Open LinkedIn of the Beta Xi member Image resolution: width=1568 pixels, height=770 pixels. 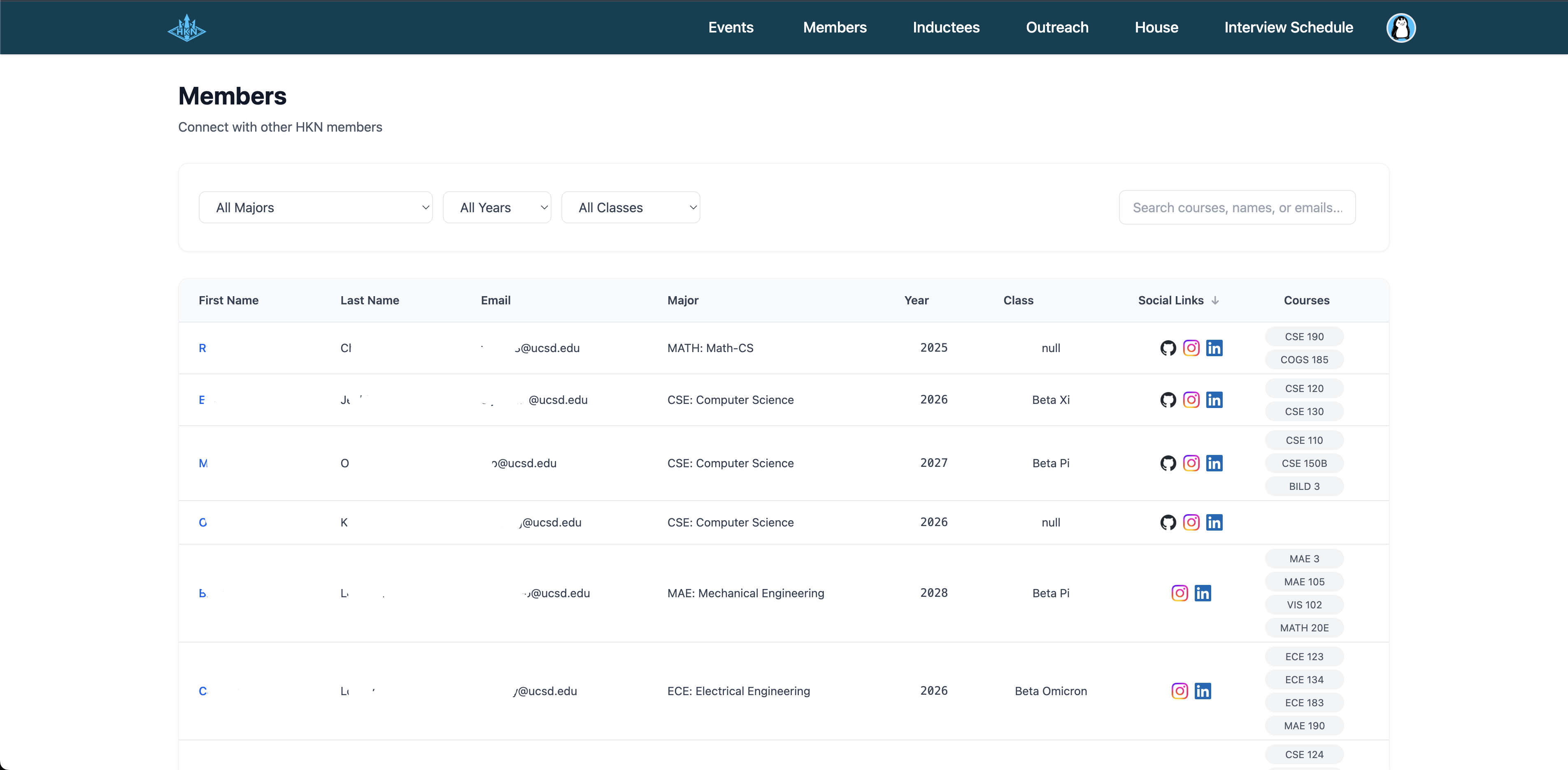point(1214,399)
